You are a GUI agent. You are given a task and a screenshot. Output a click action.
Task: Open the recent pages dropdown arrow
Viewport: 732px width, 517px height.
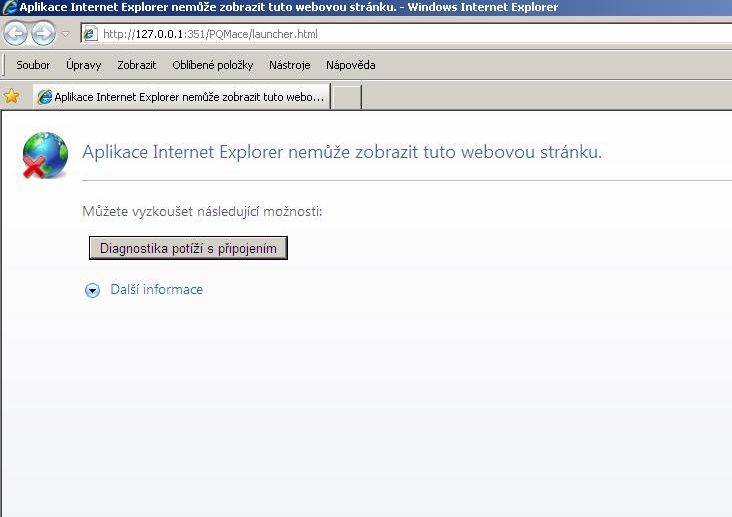pos(66,34)
